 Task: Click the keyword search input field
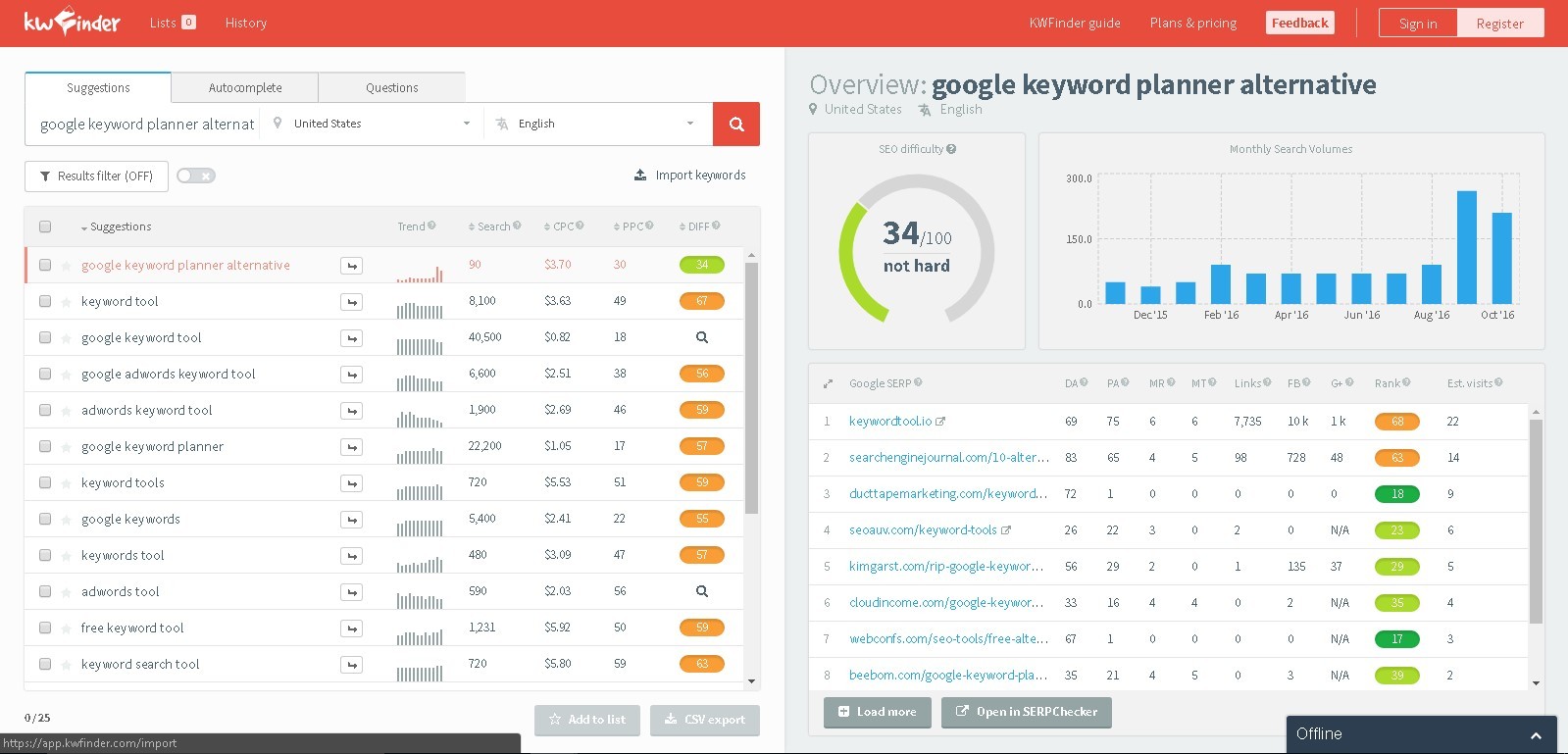pyautogui.click(x=147, y=125)
